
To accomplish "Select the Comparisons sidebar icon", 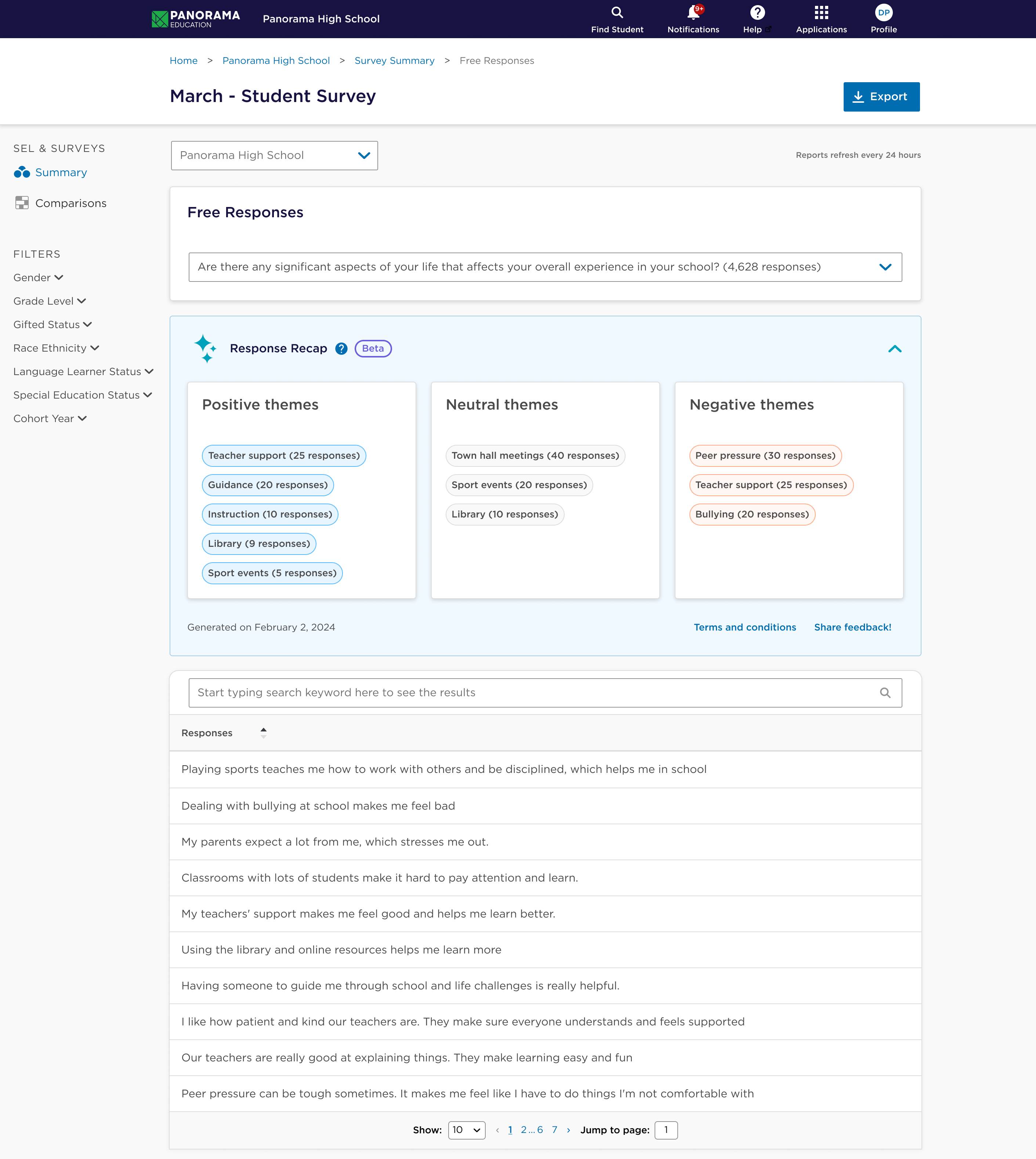I will coord(22,203).
